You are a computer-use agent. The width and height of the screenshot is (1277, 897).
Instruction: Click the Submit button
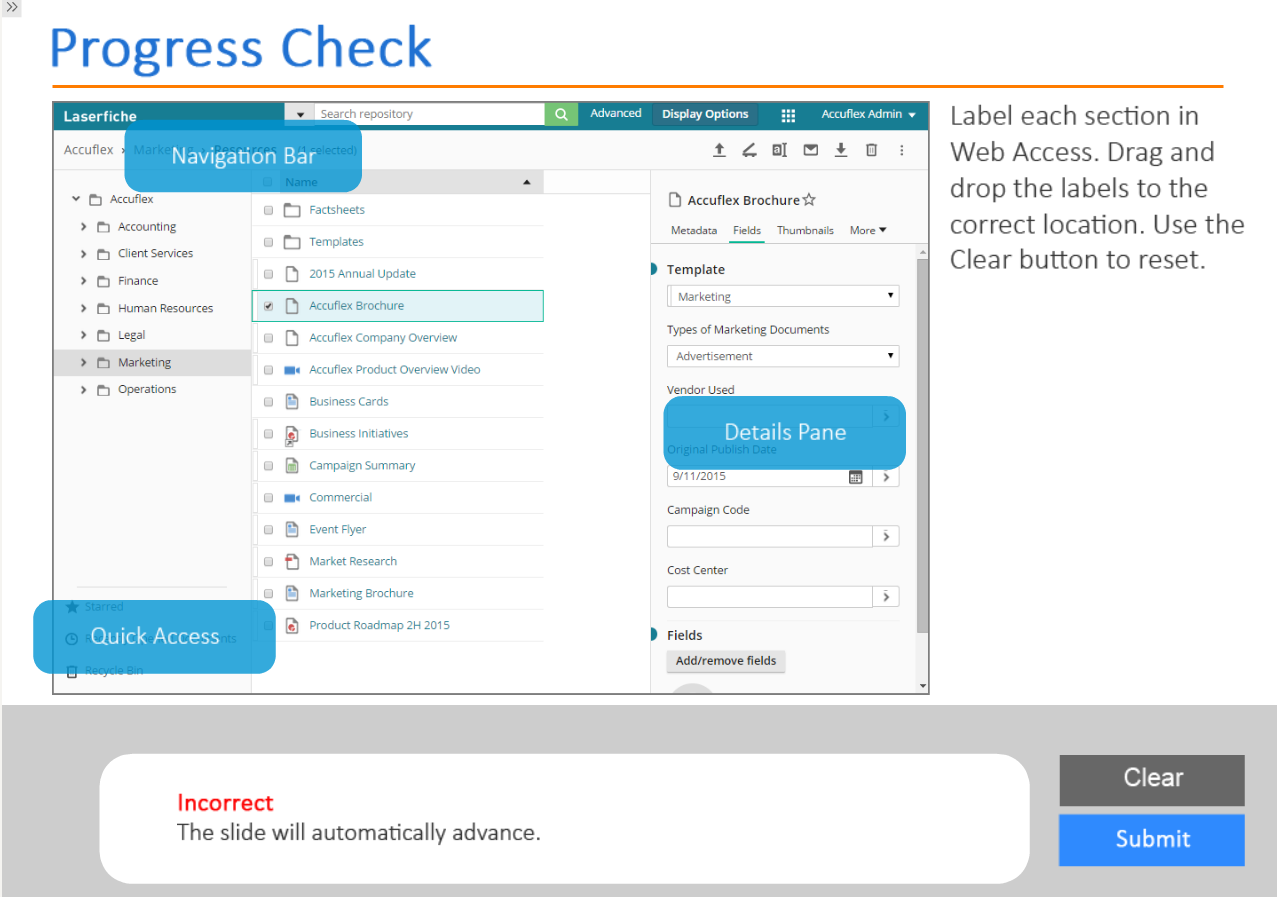1152,839
